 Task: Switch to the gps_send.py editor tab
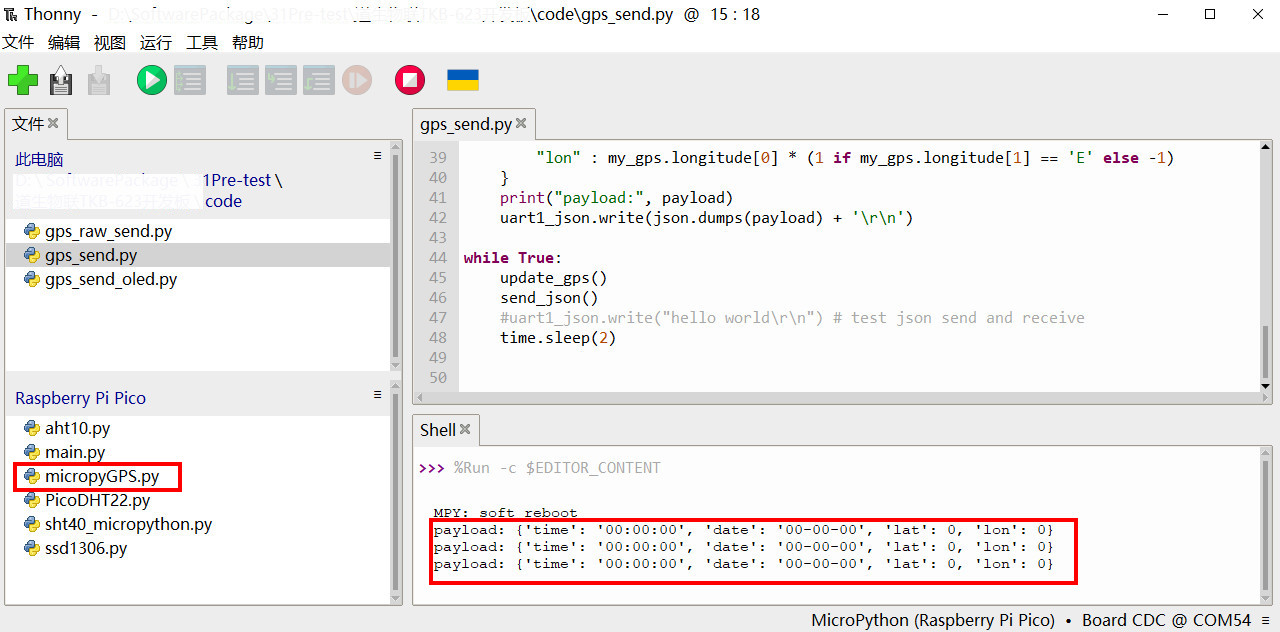[466, 124]
